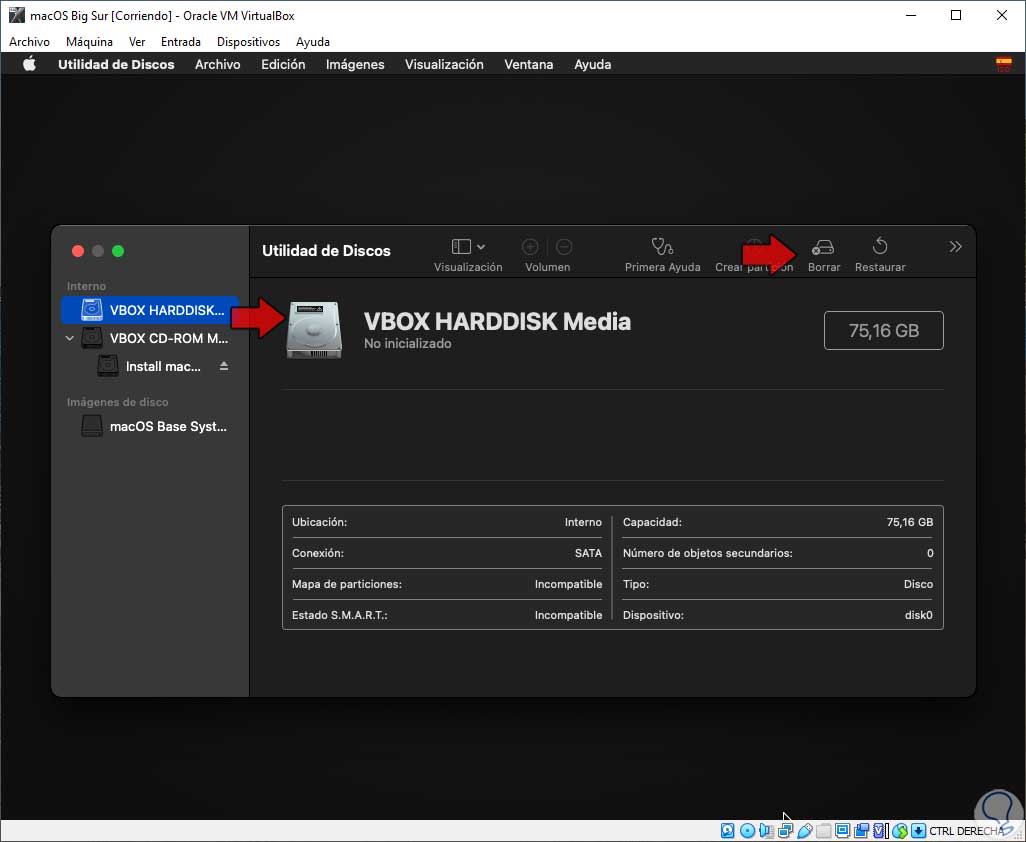This screenshot has height=842, width=1026.
Task: Click the 'Número de objetos secundarios:' label
Action: pyautogui.click(x=707, y=553)
